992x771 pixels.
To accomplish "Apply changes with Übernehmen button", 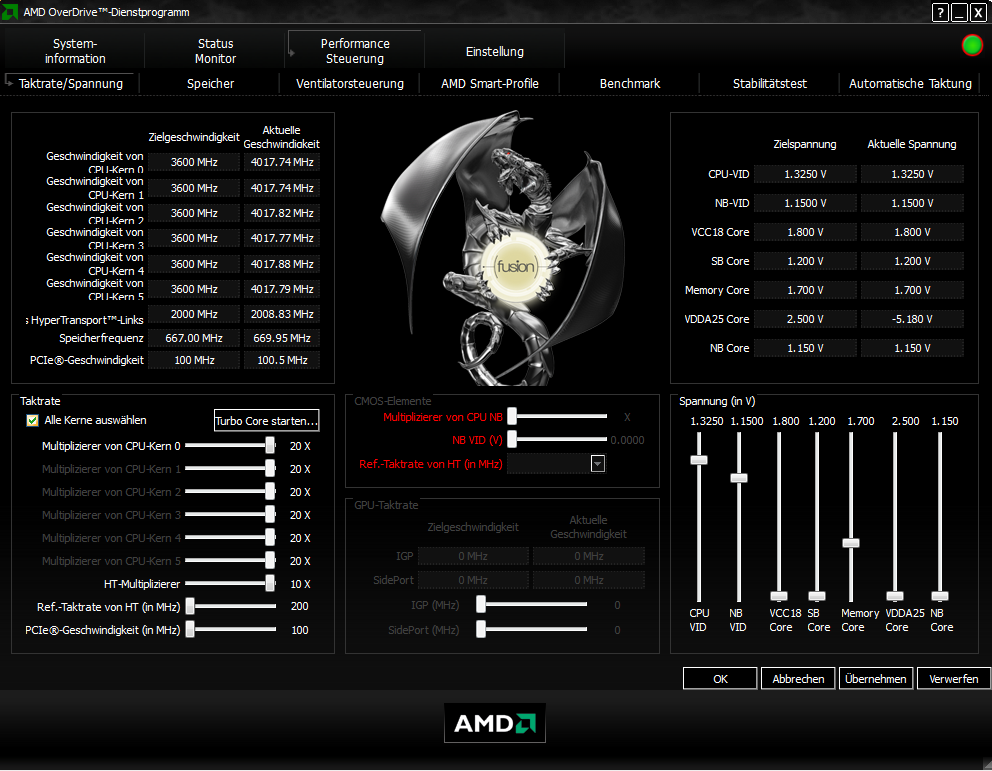I will (x=876, y=679).
